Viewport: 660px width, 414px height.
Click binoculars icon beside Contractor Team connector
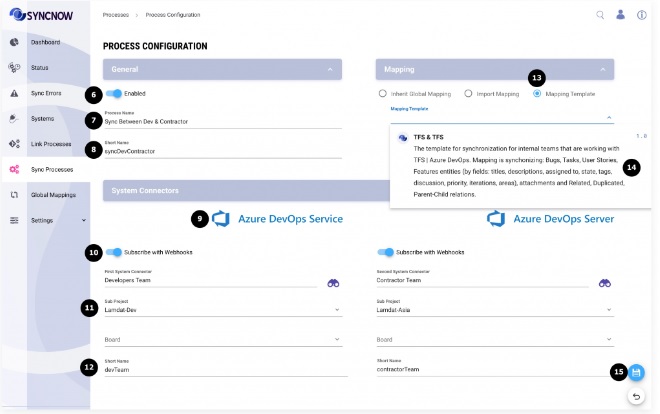coord(605,283)
